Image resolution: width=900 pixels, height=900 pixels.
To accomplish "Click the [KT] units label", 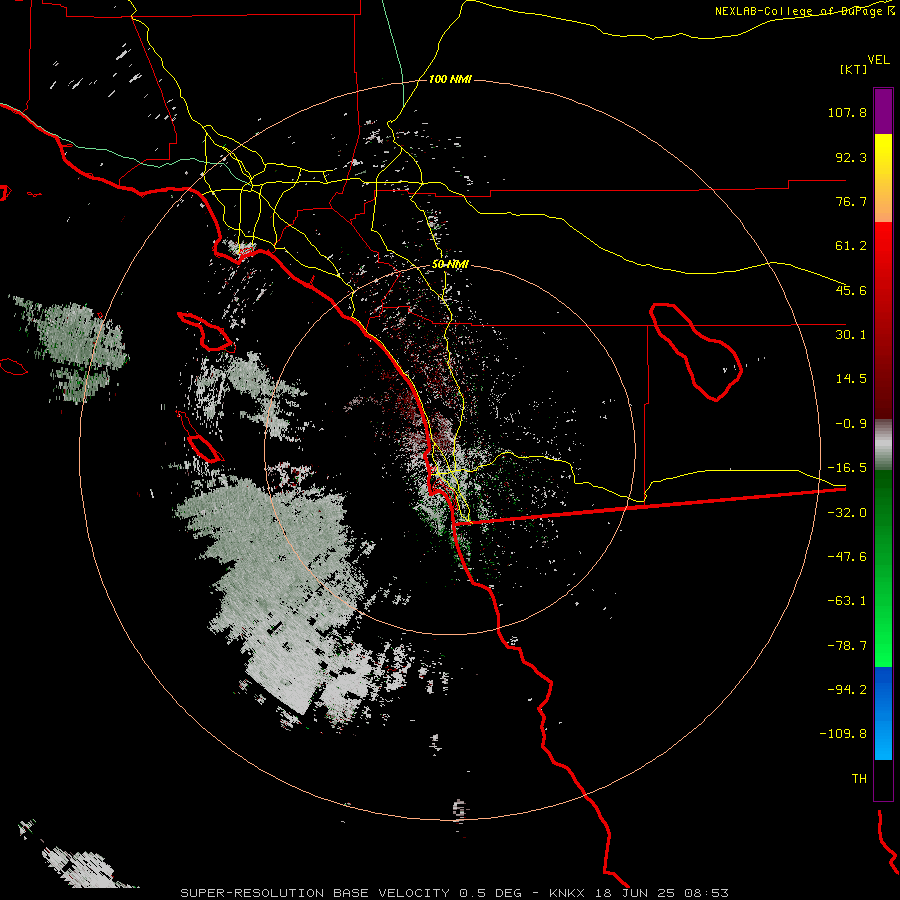I will coord(854,69).
